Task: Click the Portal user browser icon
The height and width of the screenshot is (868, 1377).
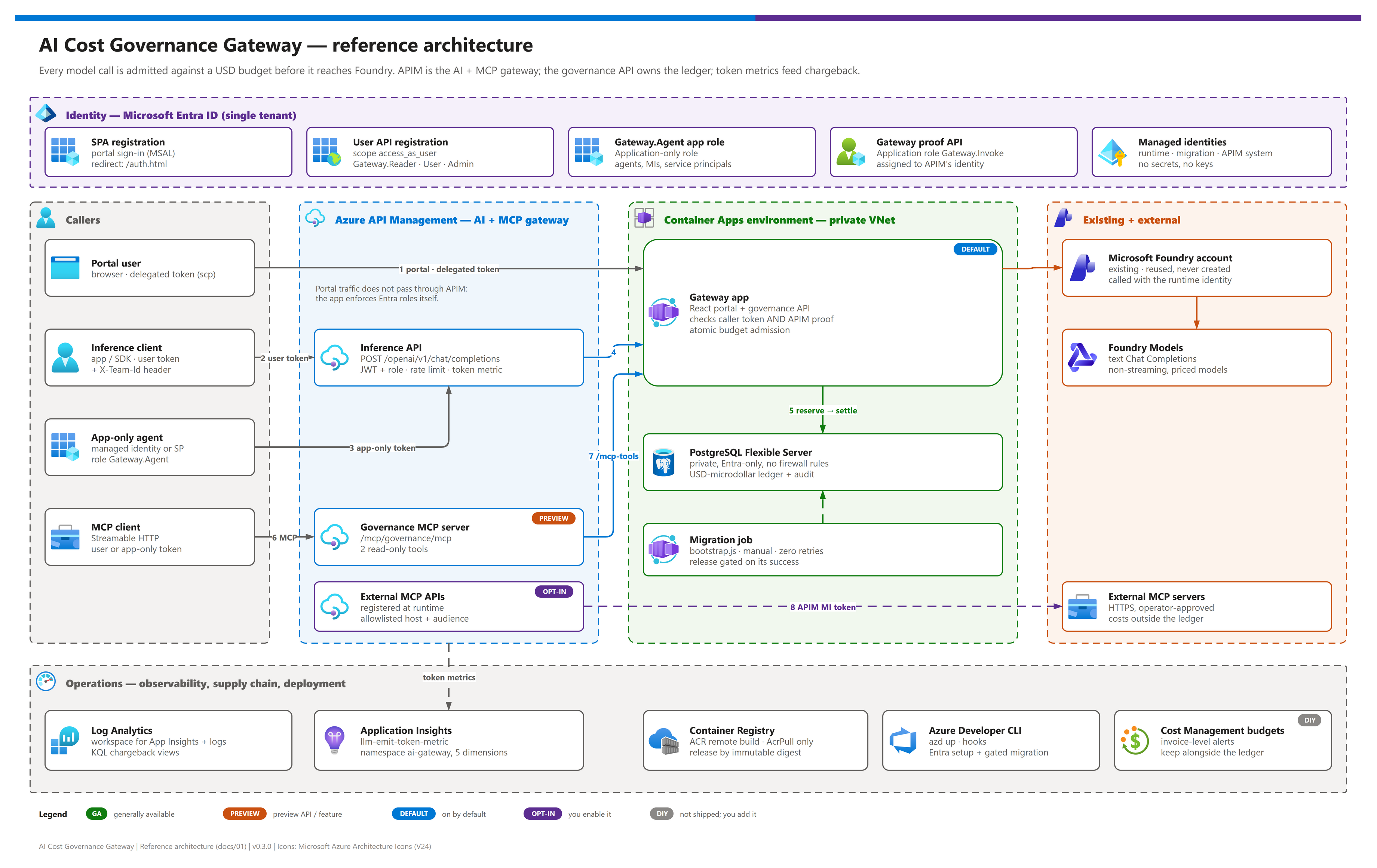Action: 65,267
